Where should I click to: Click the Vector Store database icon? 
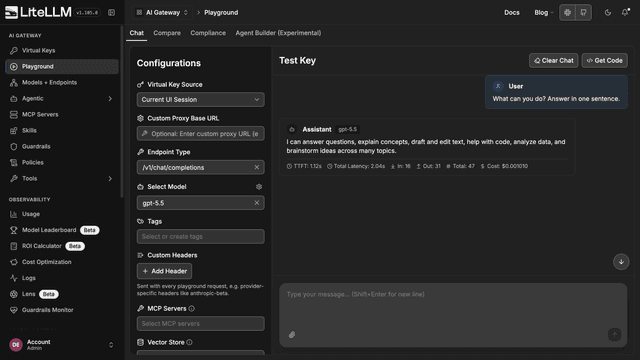[x=140, y=342]
